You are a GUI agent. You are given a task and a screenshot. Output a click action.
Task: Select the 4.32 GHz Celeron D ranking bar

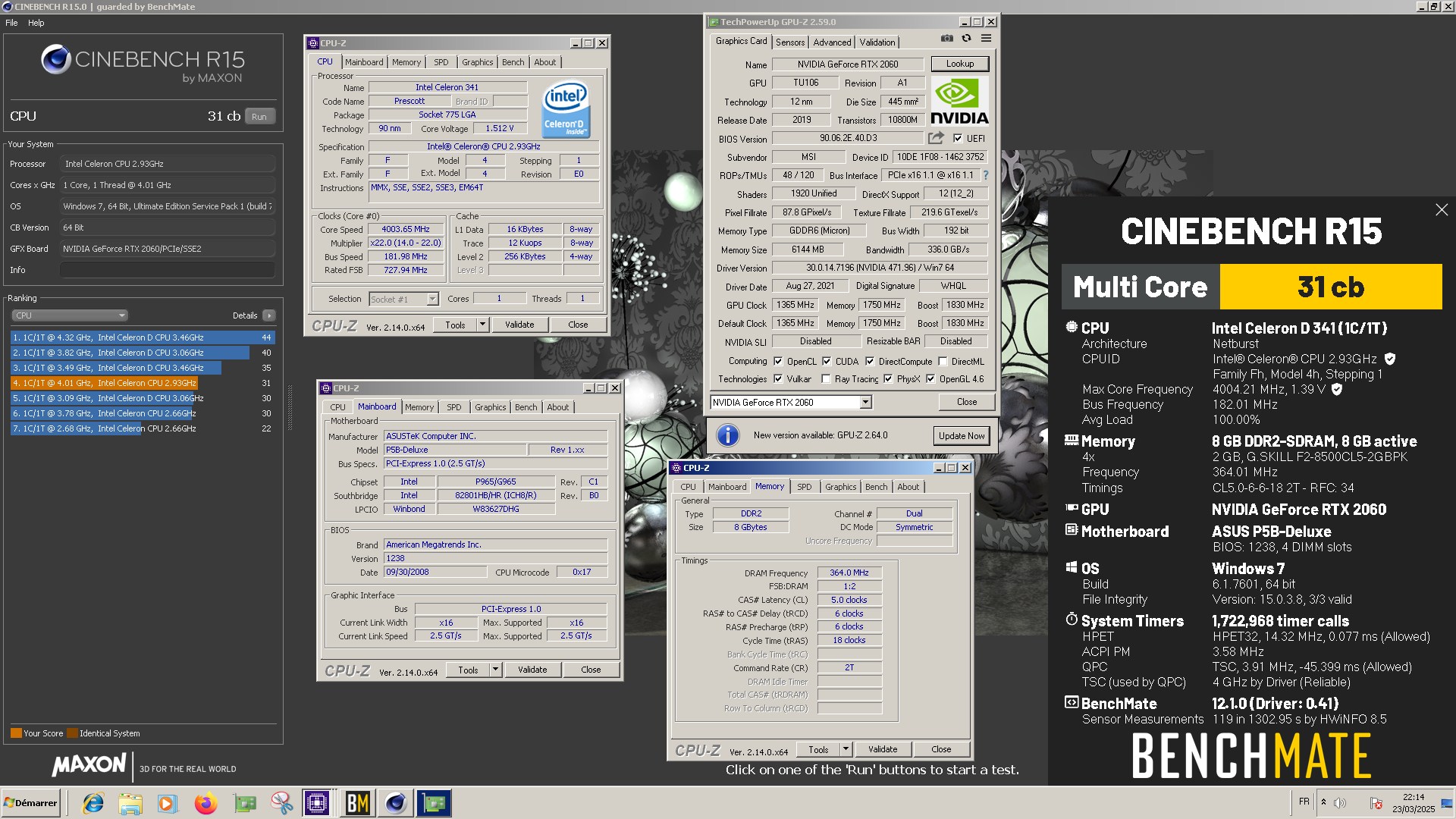point(143,337)
